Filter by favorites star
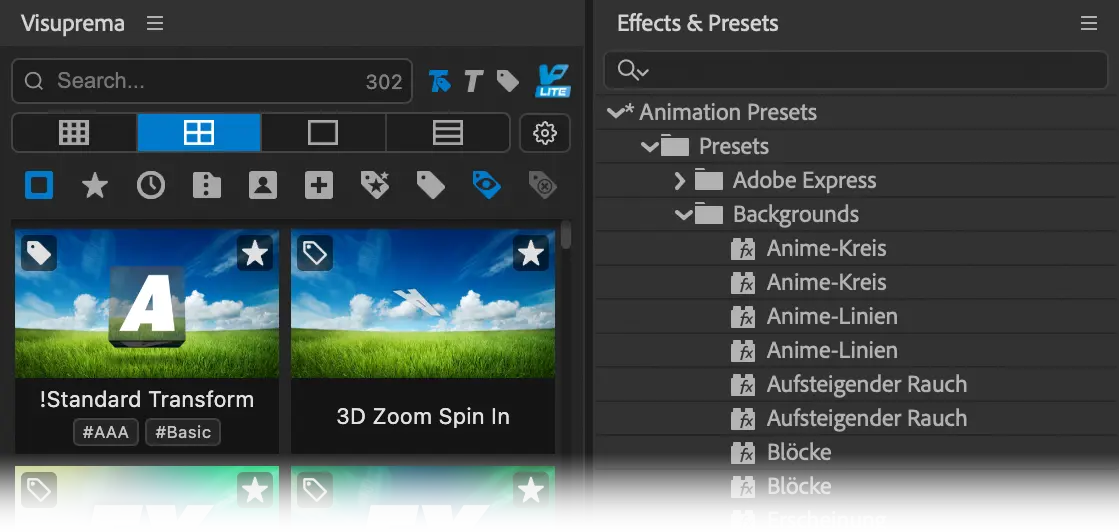 pyautogui.click(x=95, y=186)
